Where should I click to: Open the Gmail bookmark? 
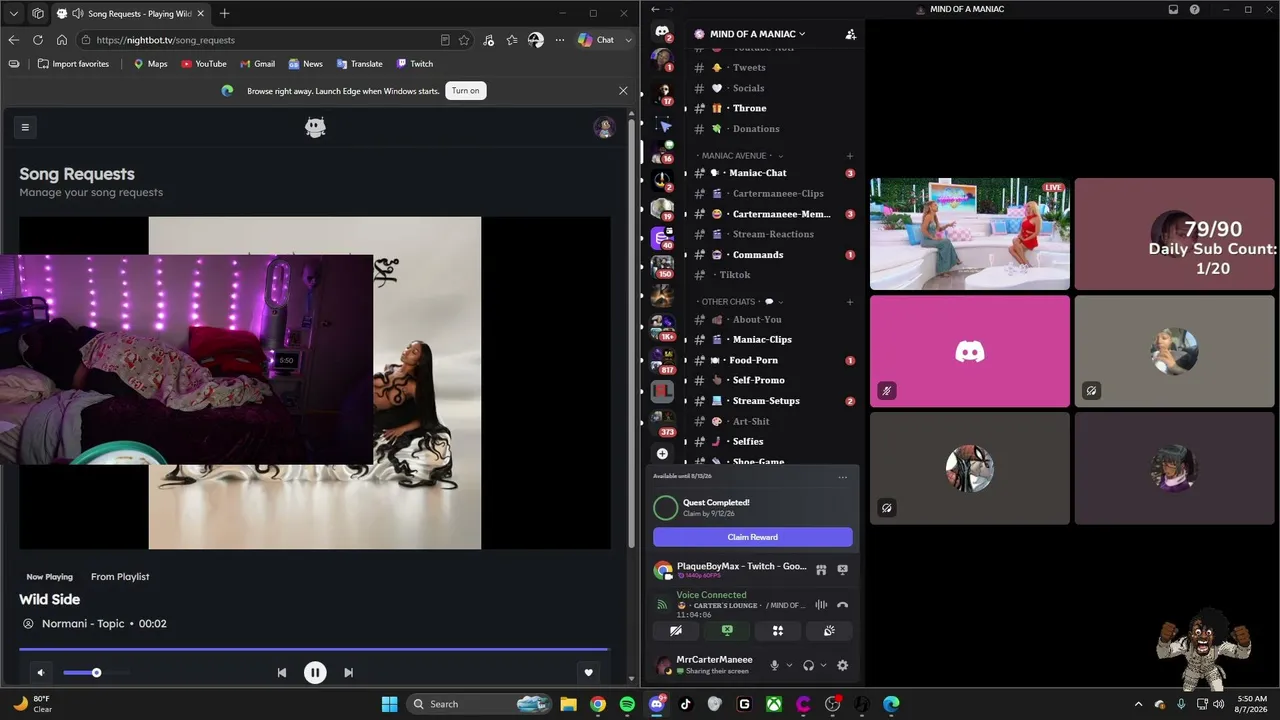(257, 64)
